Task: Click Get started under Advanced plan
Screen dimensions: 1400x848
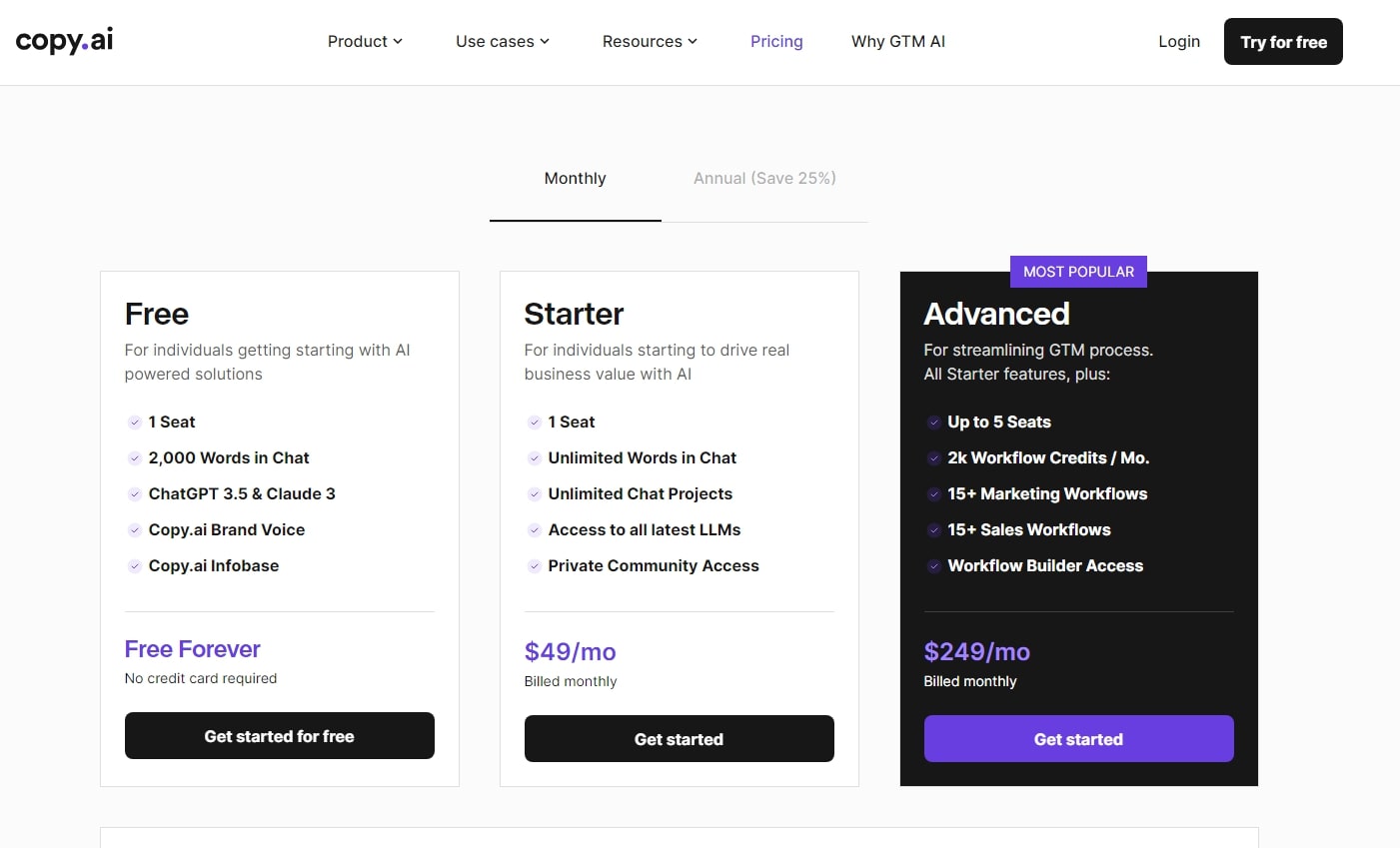Action: click(1079, 739)
